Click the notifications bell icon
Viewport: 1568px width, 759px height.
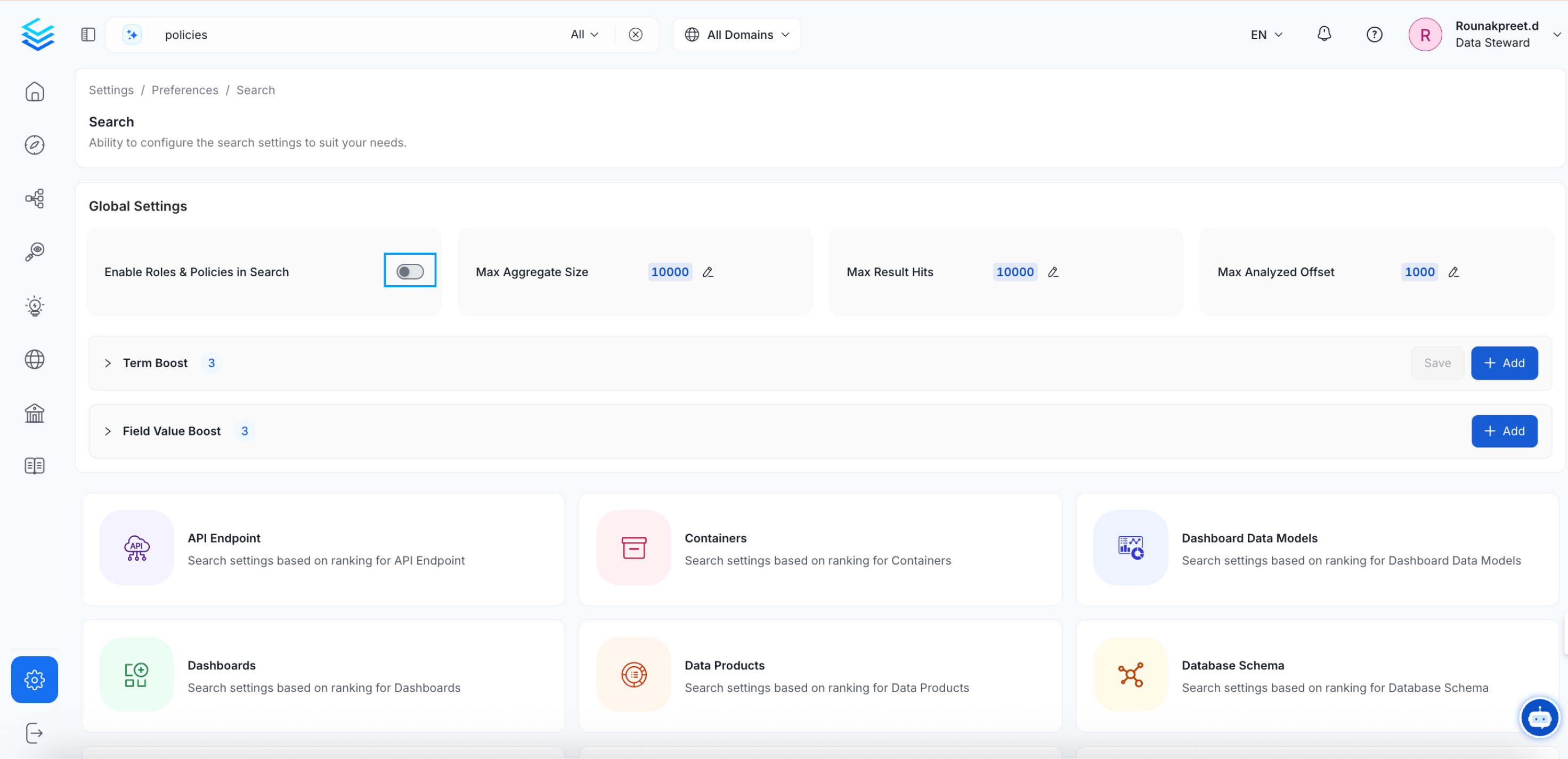(1324, 34)
